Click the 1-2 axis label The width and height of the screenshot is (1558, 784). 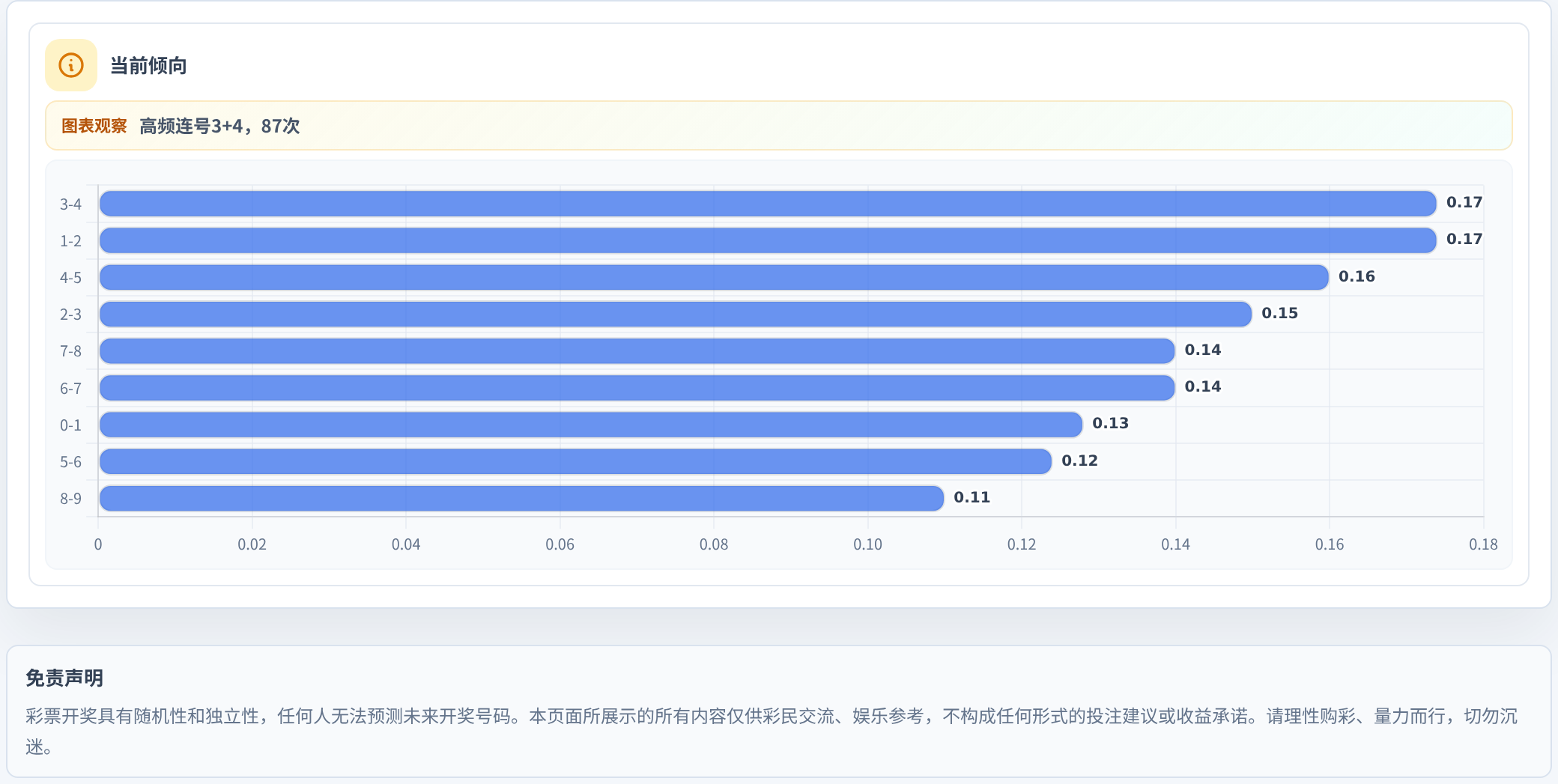pyautogui.click(x=70, y=240)
